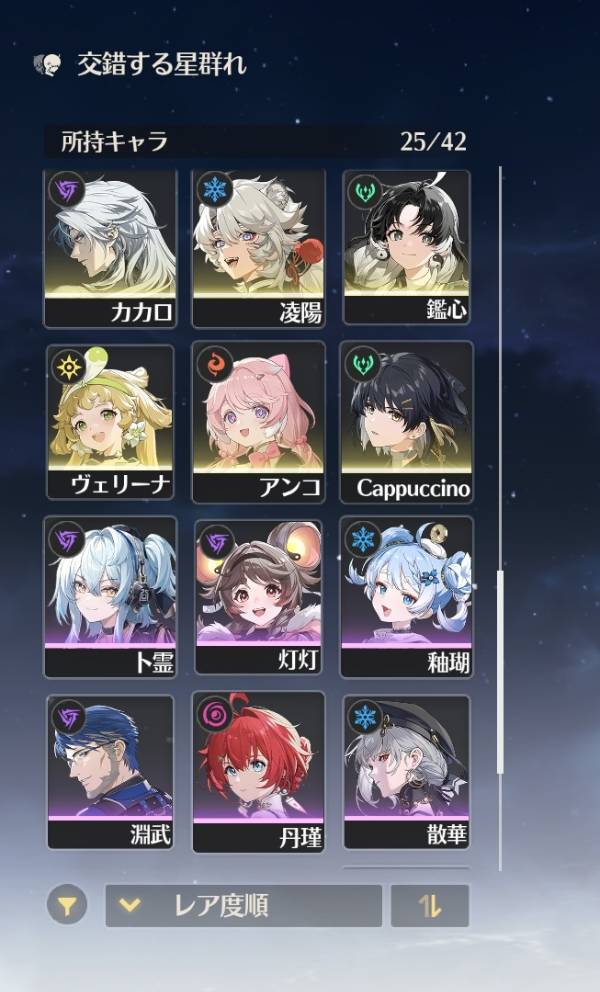Select the 灯灯 character card
Screen dimensions: 600x992
(x=258, y=597)
